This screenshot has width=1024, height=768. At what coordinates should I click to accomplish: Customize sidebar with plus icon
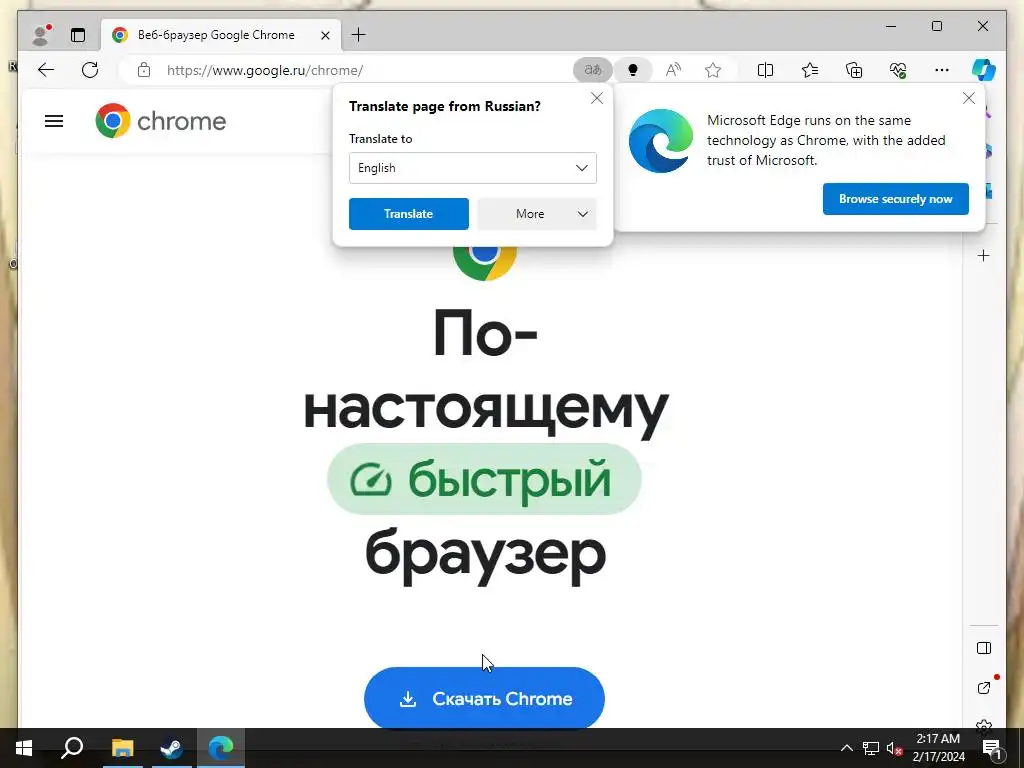pyautogui.click(x=984, y=255)
